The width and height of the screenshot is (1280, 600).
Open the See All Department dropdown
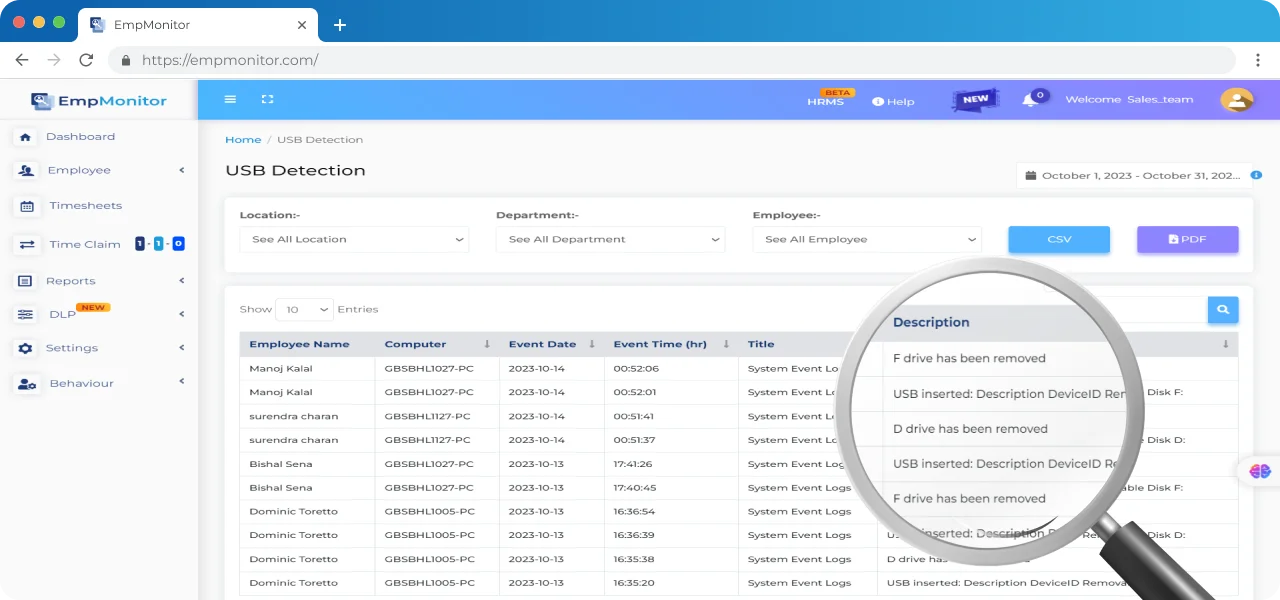point(610,239)
